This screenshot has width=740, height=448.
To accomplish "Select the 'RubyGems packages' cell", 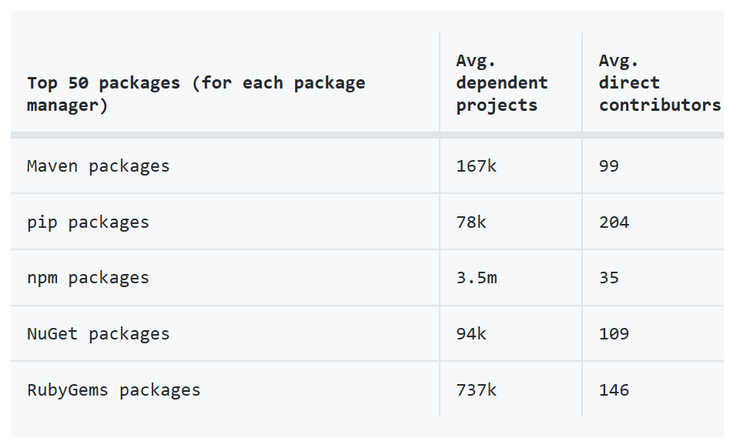I will pyautogui.click(x=114, y=390).
